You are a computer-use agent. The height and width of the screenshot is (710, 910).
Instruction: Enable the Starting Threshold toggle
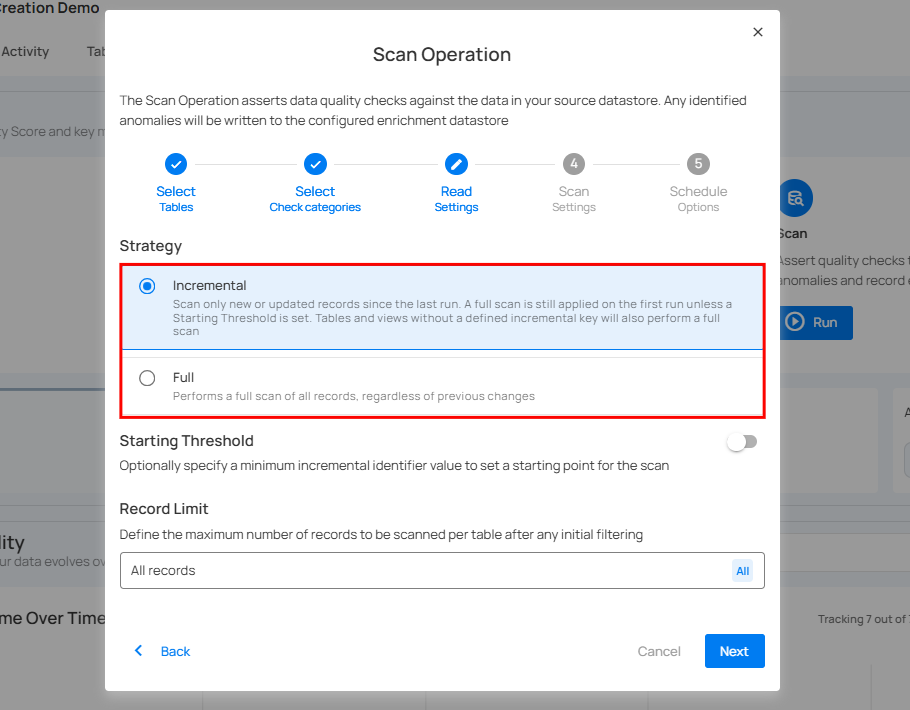[x=742, y=442]
